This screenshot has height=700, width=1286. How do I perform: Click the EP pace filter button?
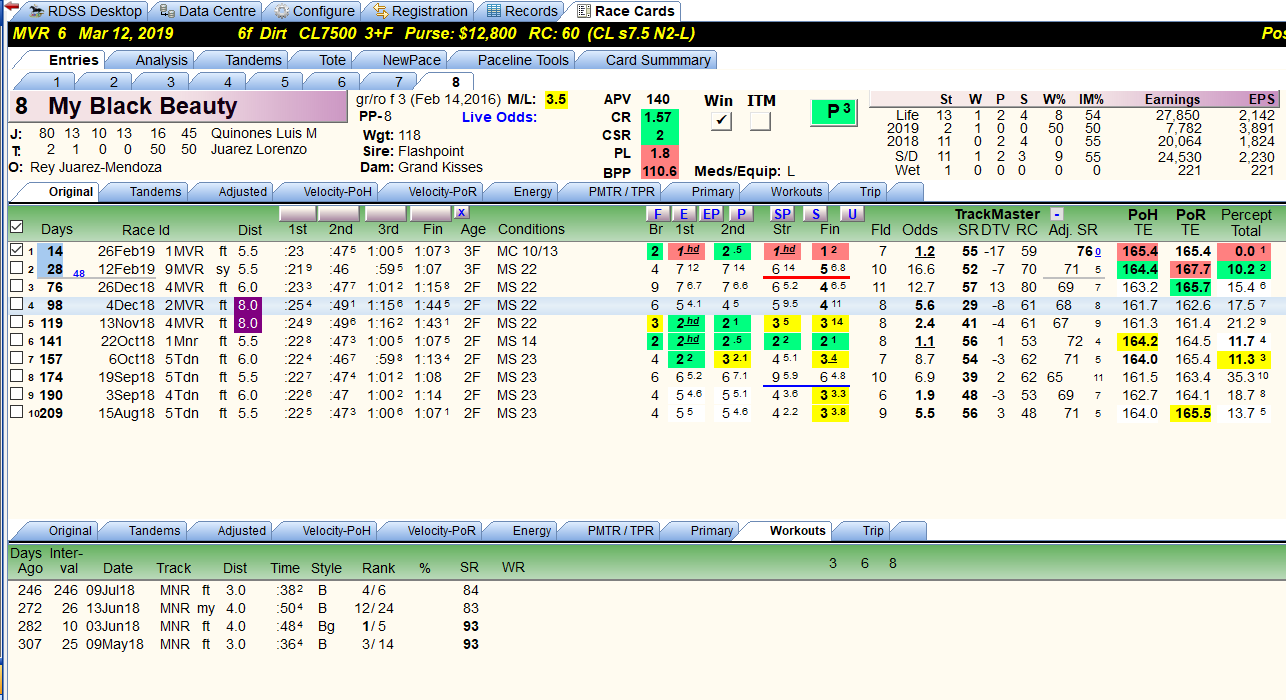pyautogui.click(x=711, y=213)
